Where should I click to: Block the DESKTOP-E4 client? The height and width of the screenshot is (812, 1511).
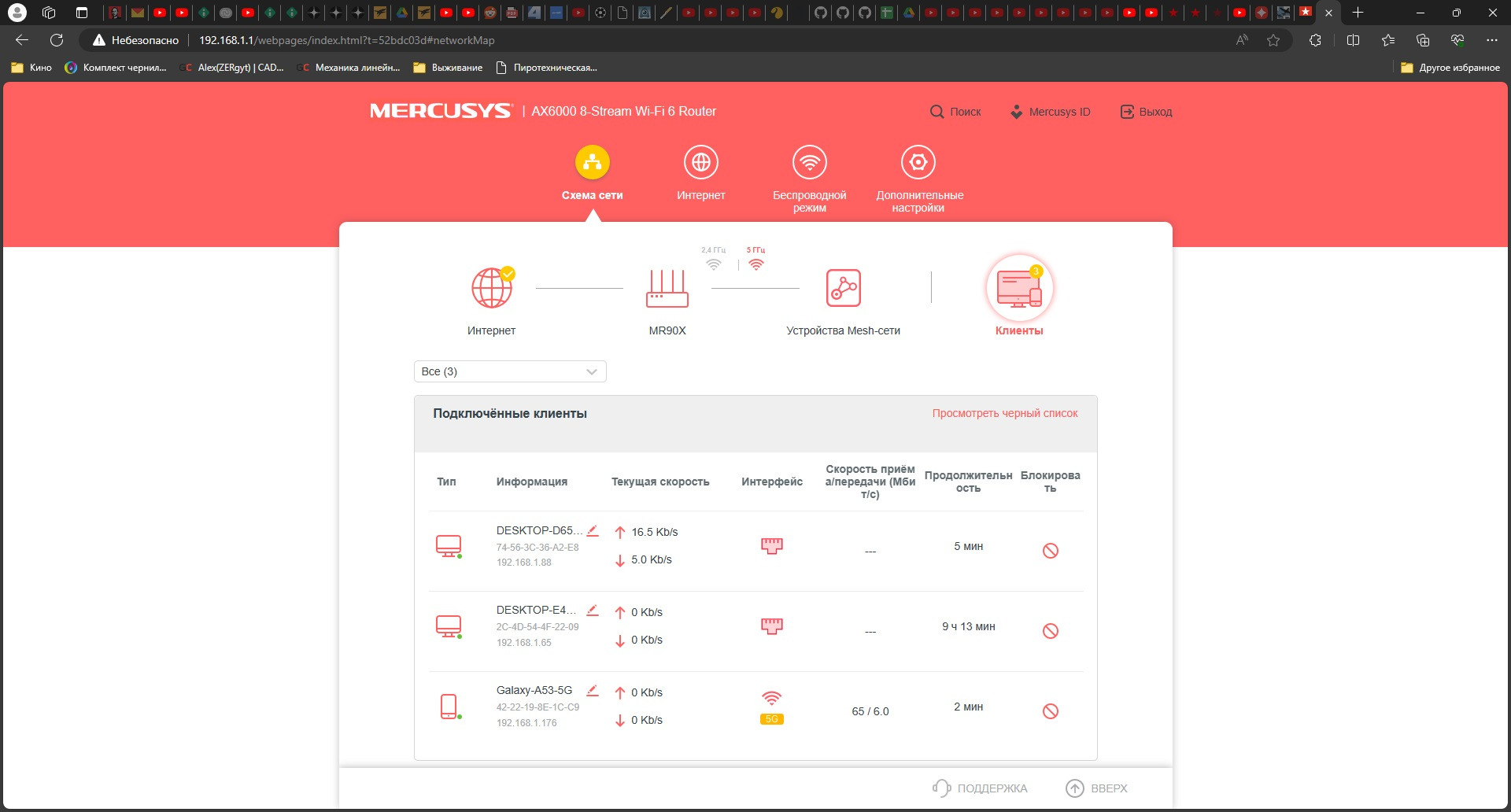point(1050,631)
